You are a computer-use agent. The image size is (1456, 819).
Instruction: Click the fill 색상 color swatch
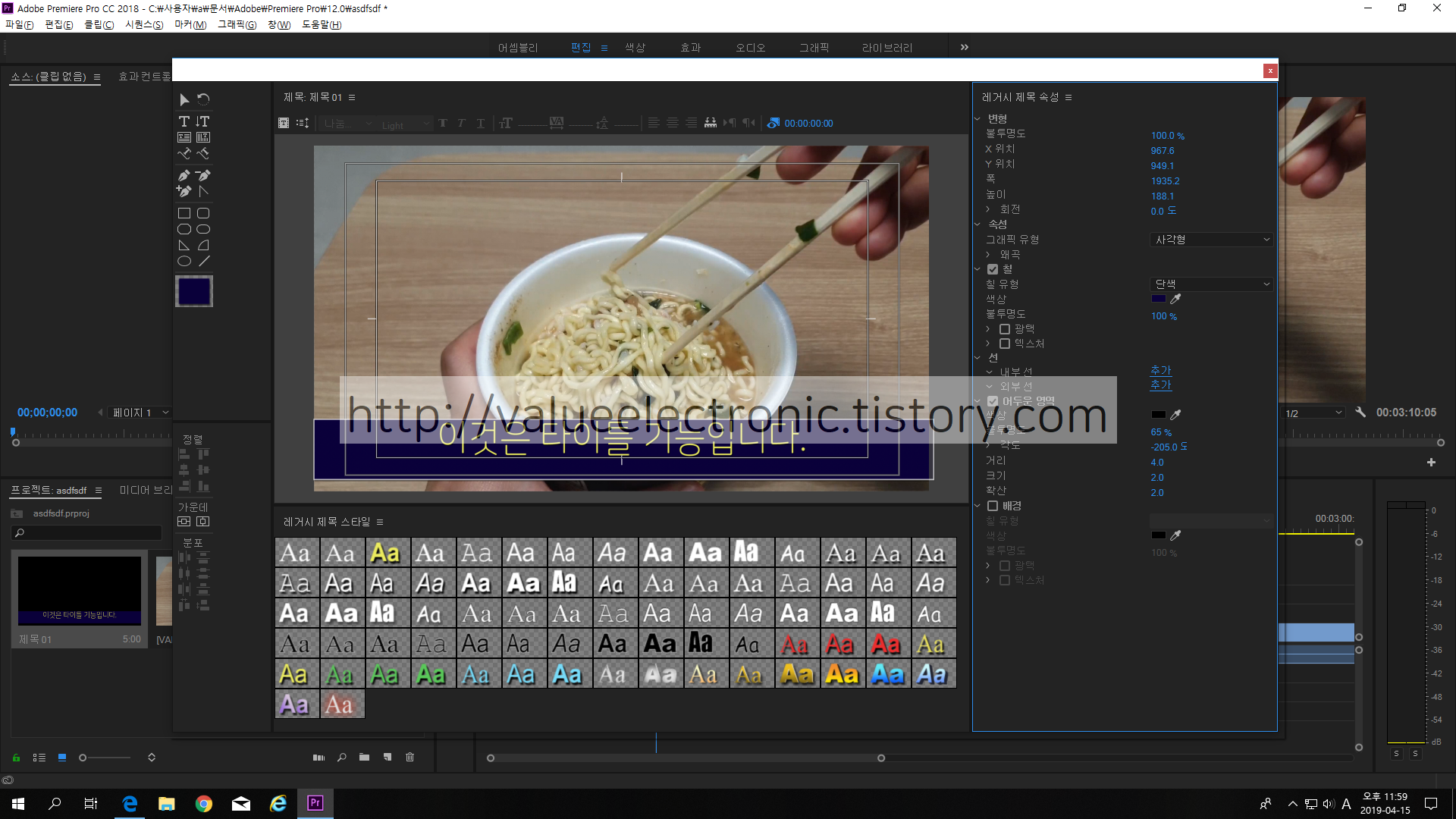tap(1158, 300)
